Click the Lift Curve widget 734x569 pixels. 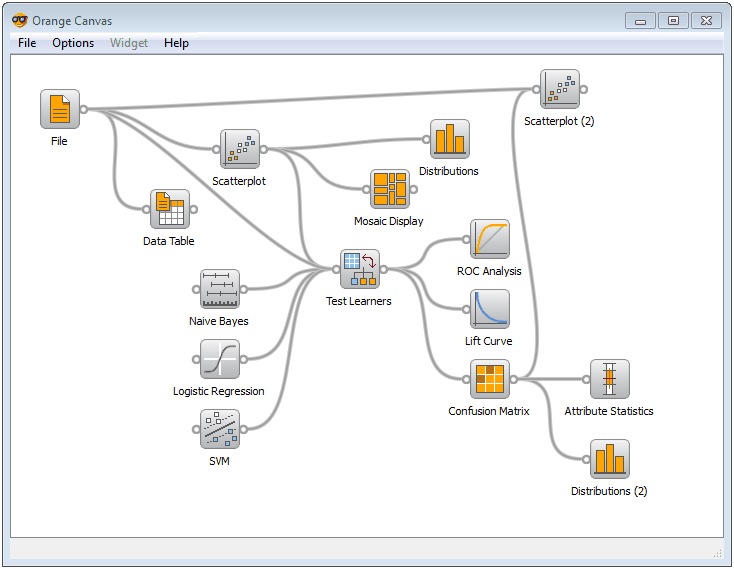click(489, 309)
